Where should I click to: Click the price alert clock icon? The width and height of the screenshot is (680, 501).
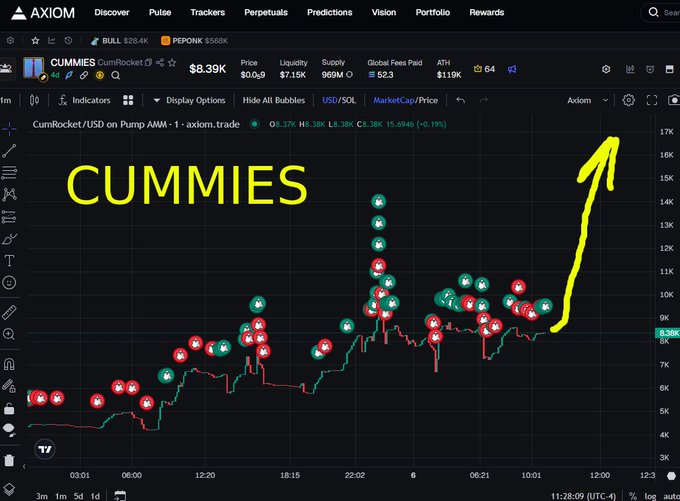click(650, 69)
